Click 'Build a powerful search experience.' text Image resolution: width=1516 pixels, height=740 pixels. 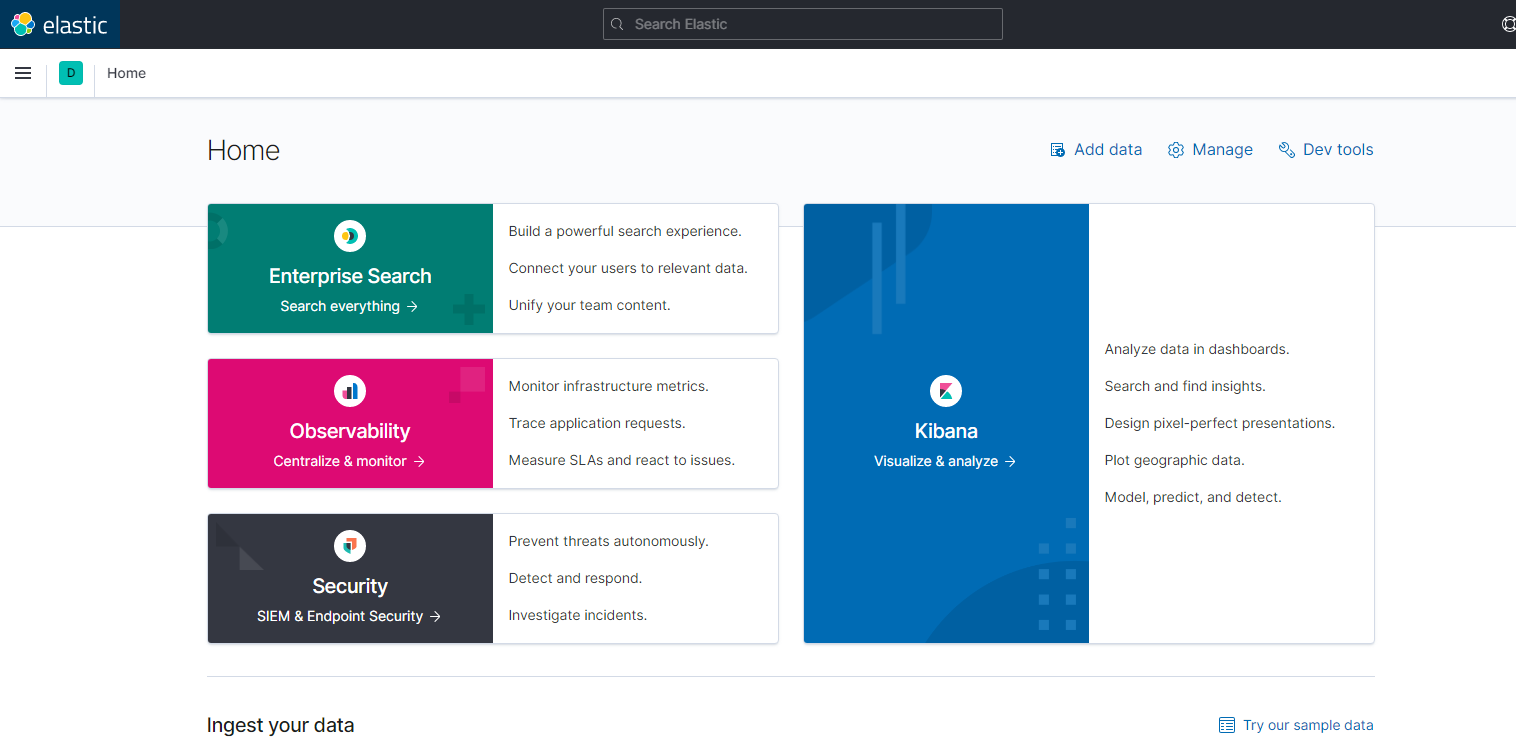tap(625, 231)
